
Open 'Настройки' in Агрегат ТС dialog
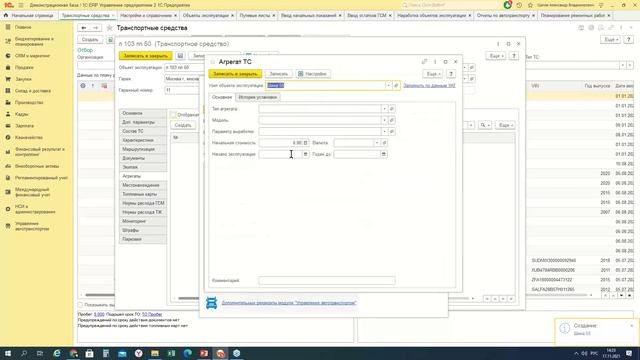tap(313, 74)
